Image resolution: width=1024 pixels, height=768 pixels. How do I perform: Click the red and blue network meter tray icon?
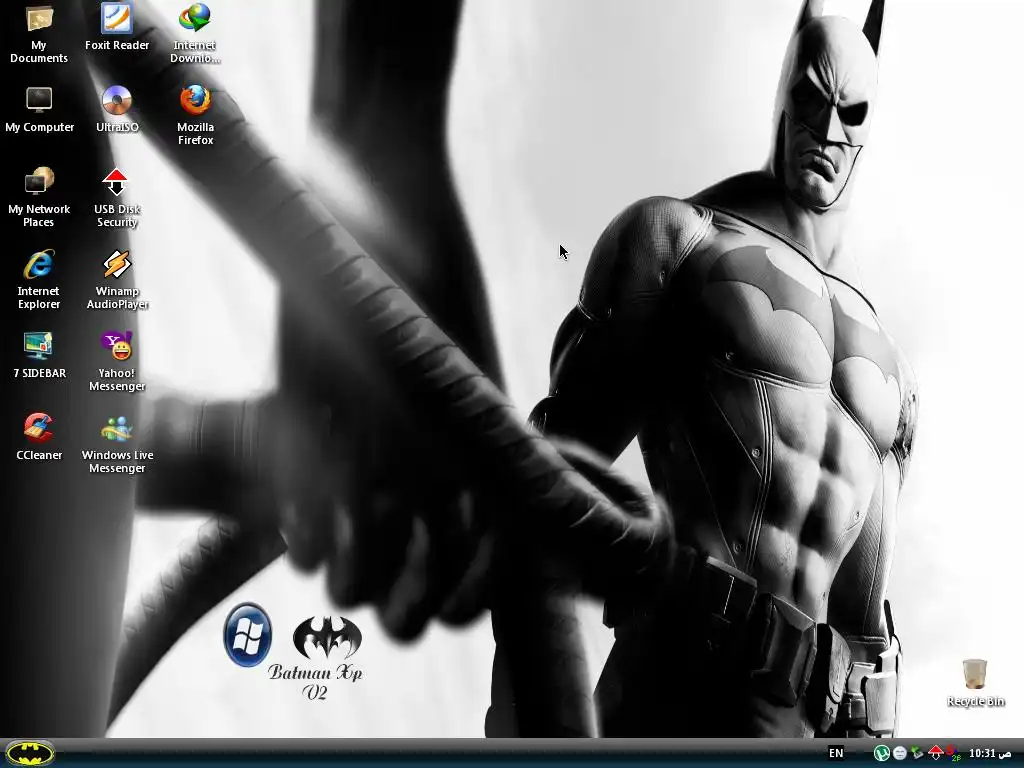953,754
